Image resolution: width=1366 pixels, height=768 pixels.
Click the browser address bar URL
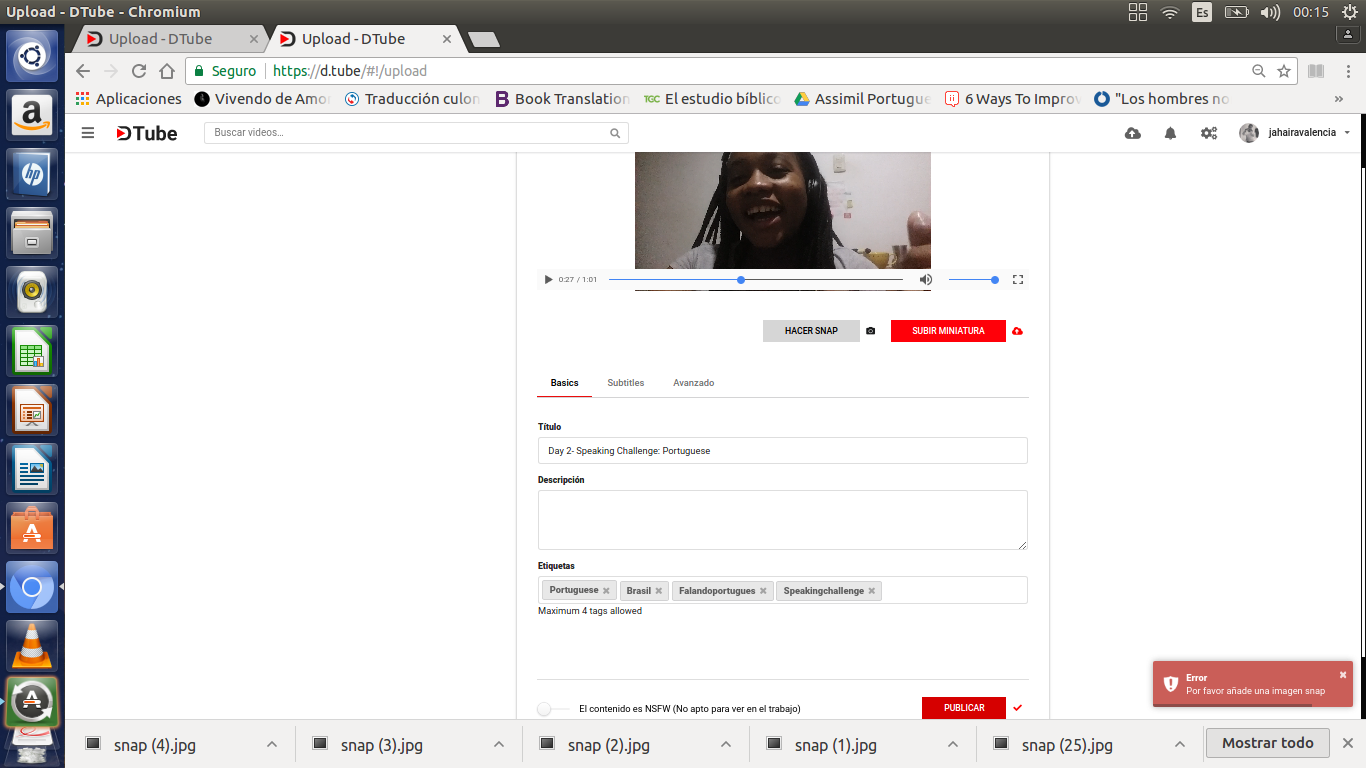pyautogui.click(x=350, y=71)
